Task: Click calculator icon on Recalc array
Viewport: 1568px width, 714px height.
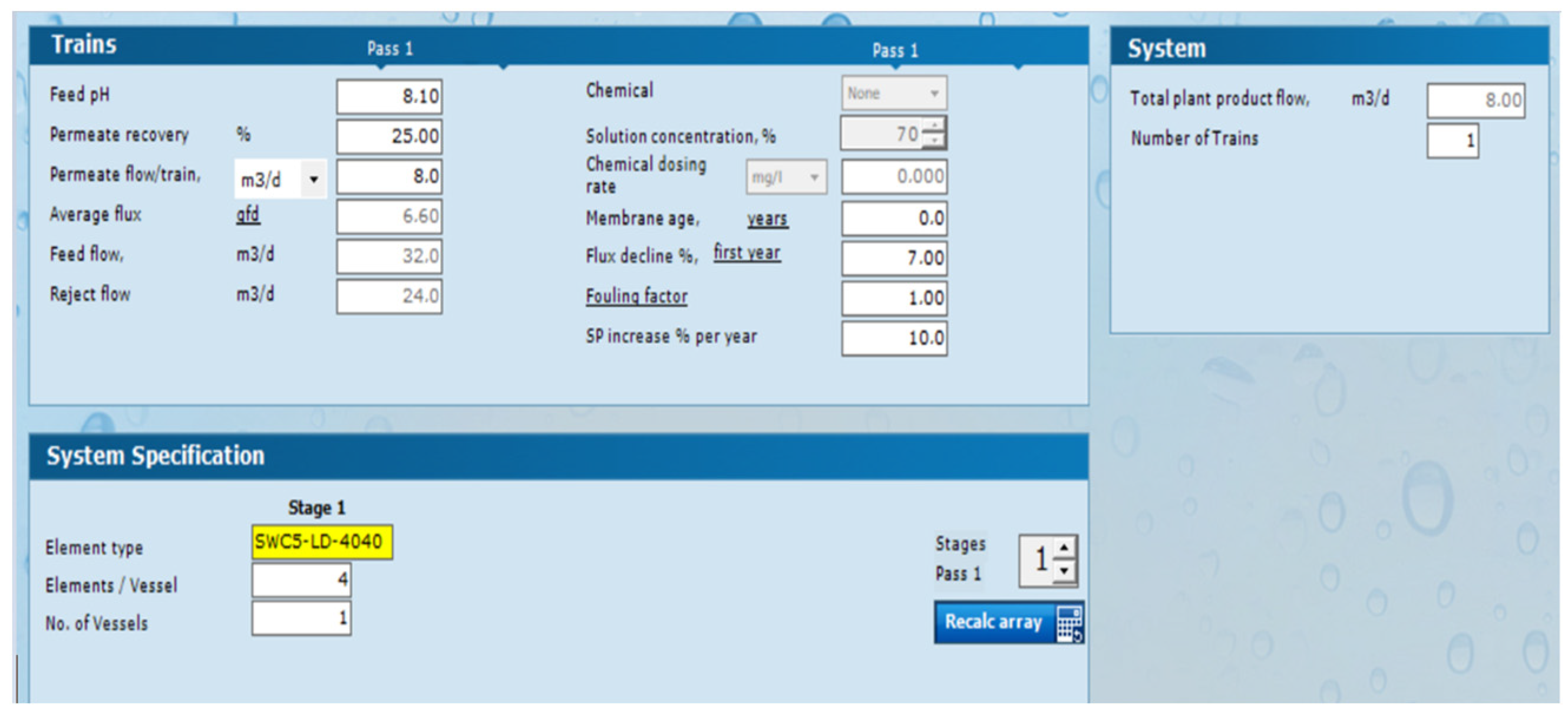Action: coord(1069,623)
